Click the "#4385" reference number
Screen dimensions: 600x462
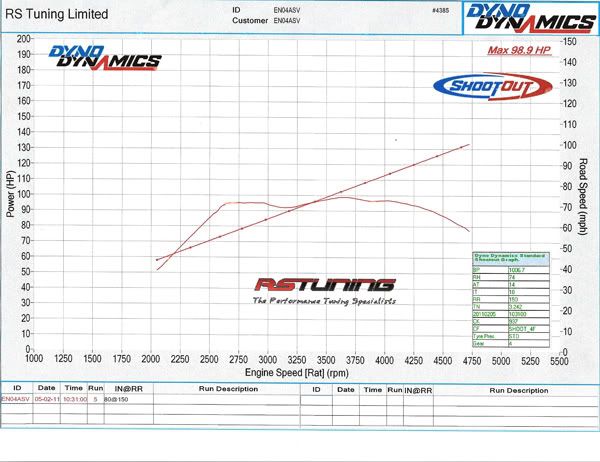(x=440, y=10)
